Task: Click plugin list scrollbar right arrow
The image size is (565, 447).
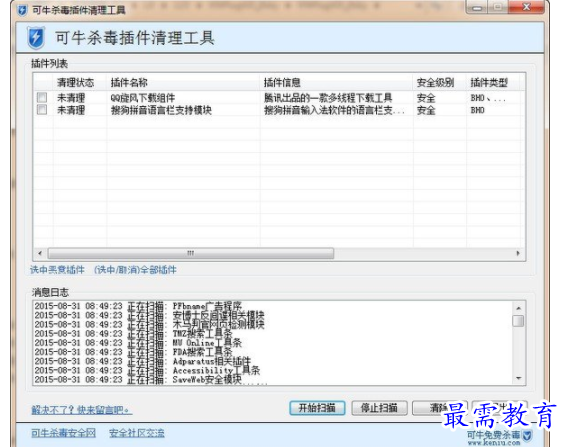Action: [x=518, y=253]
